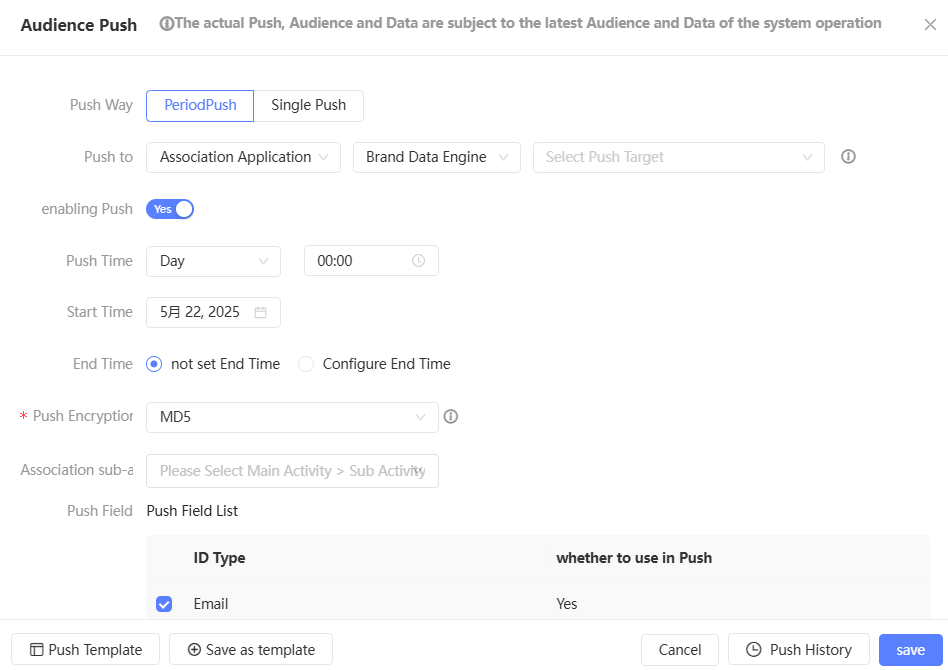This screenshot has width=948, height=670.
Task: Select the Configure End Time radio option
Action: pyautogui.click(x=306, y=364)
